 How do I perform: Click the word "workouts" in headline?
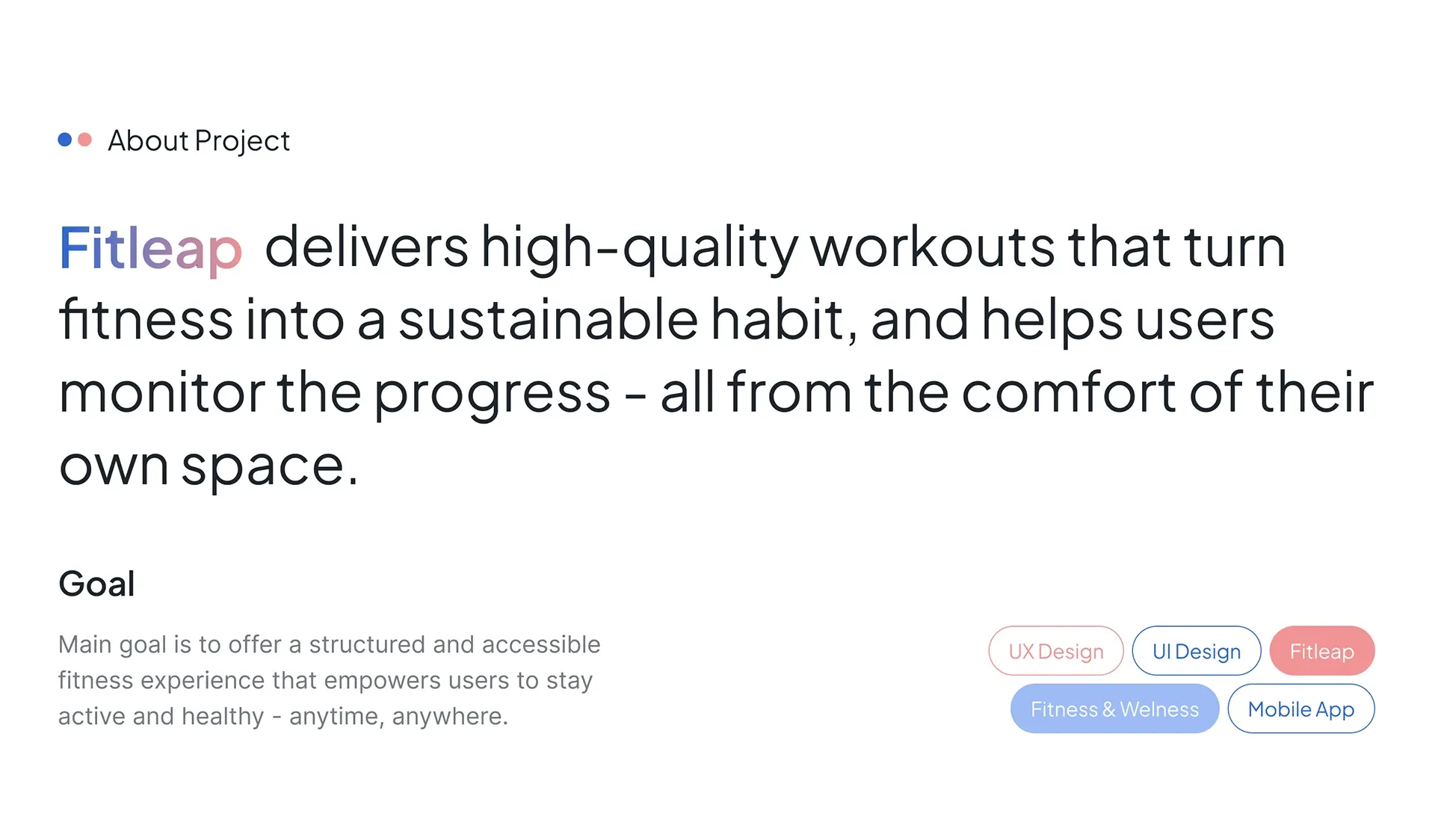pos(933,248)
